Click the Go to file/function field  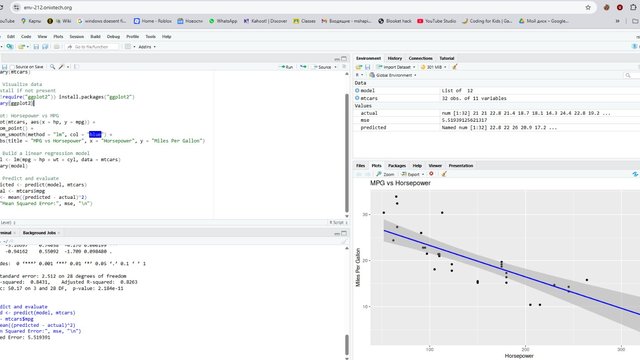click(x=93, y=47)
